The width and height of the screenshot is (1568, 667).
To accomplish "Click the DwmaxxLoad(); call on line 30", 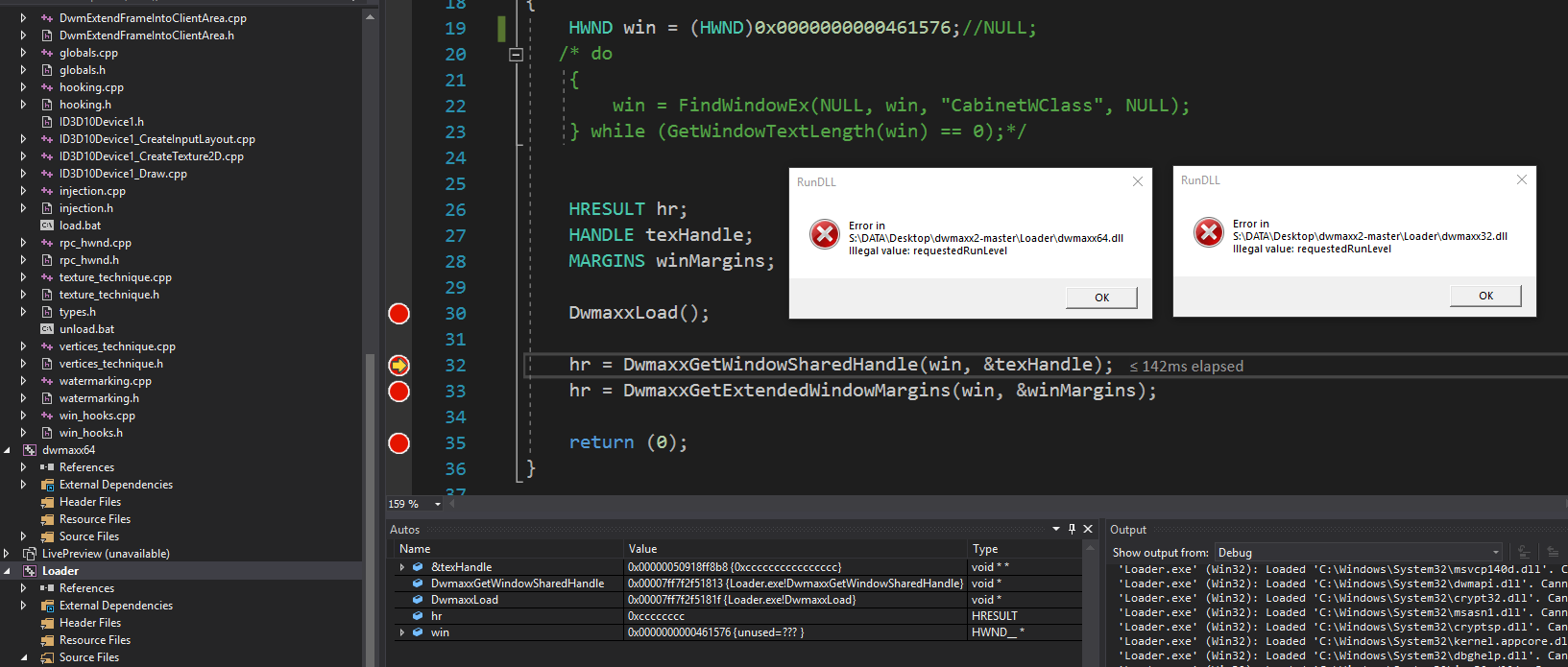I will pos(639,313).
